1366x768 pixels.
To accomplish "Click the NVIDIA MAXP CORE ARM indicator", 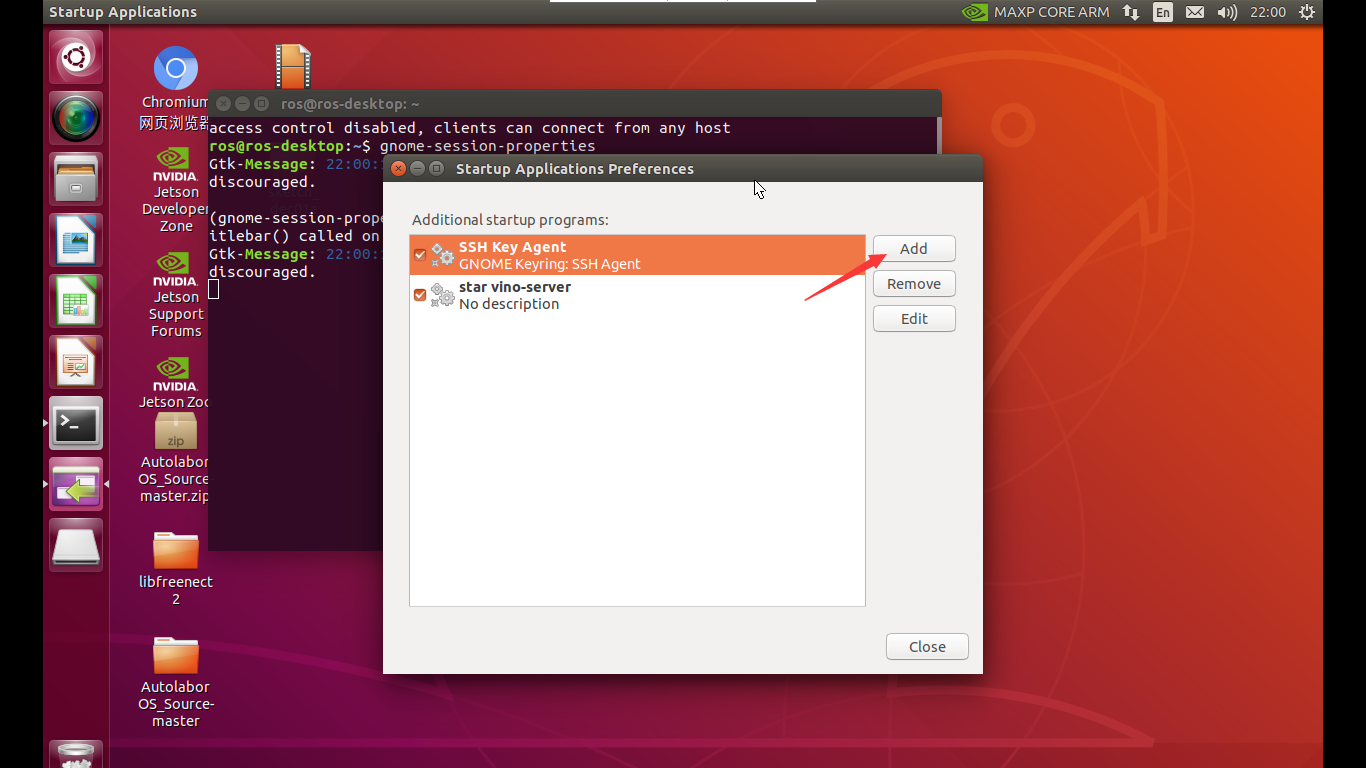I will (x=1035, y=12).
